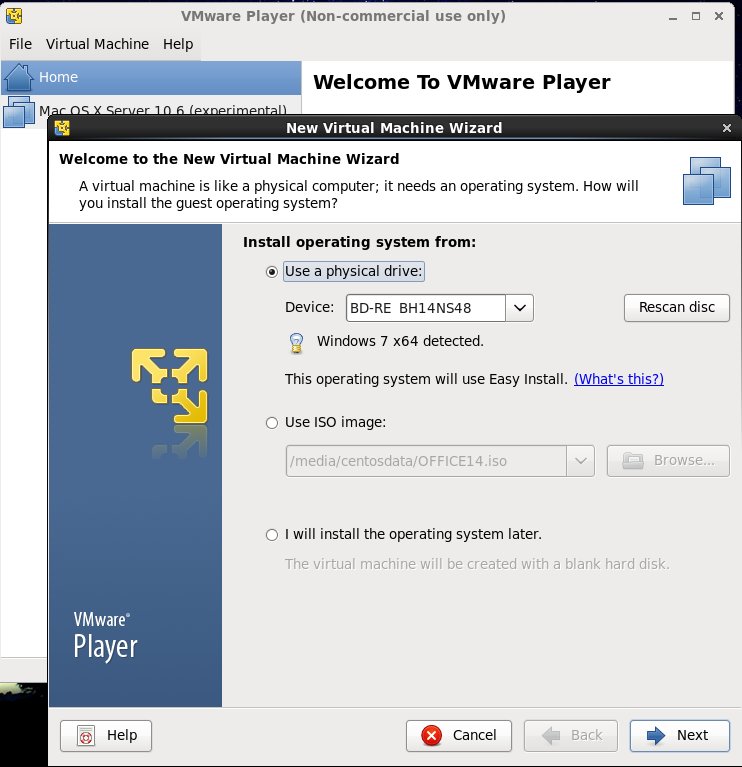Select the Use ISO image radio button

pyautogui.click(x=271, y=423)
